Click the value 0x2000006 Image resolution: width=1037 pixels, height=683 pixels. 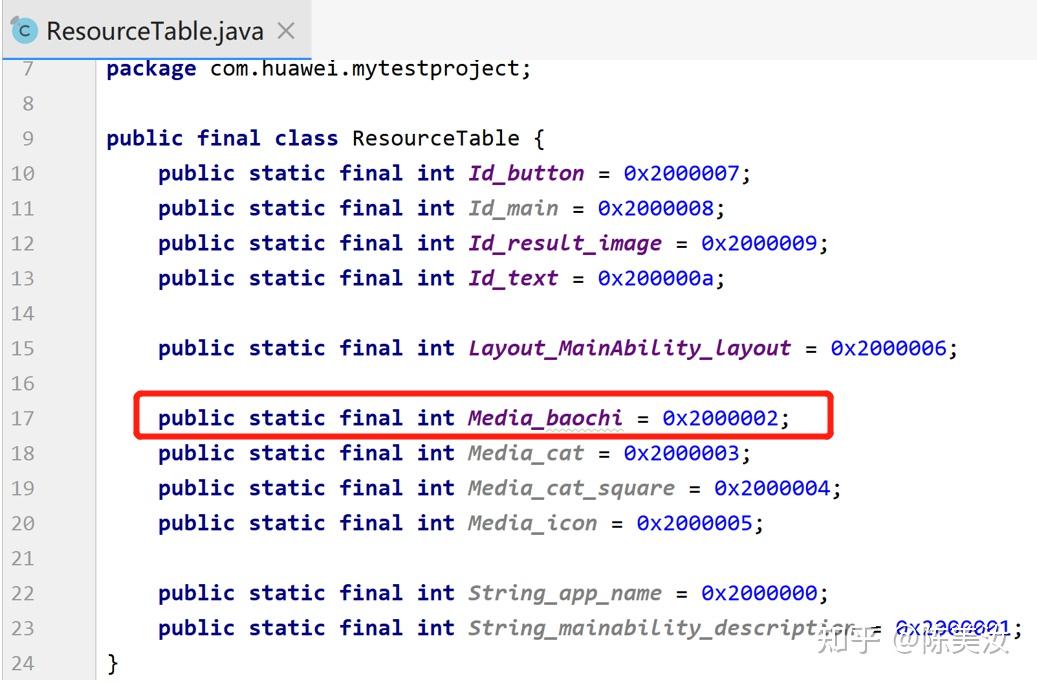pos(889,348)
